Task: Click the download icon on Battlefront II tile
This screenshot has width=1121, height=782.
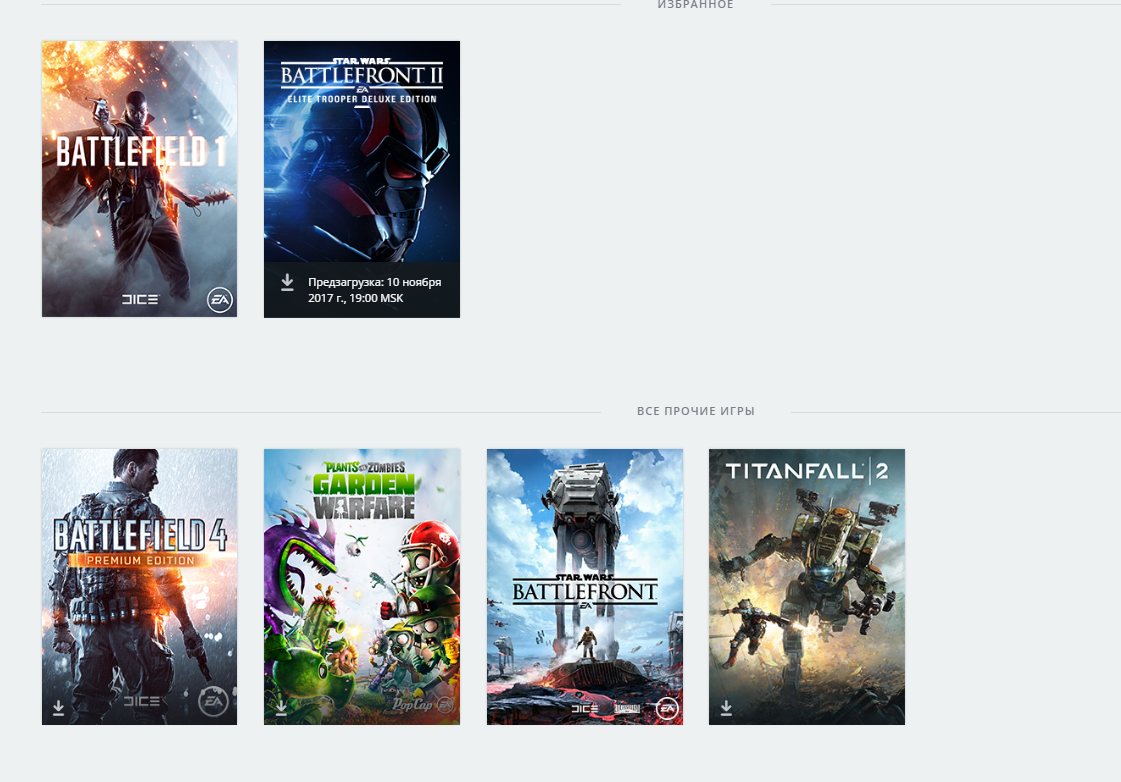Action: point(287,282)
